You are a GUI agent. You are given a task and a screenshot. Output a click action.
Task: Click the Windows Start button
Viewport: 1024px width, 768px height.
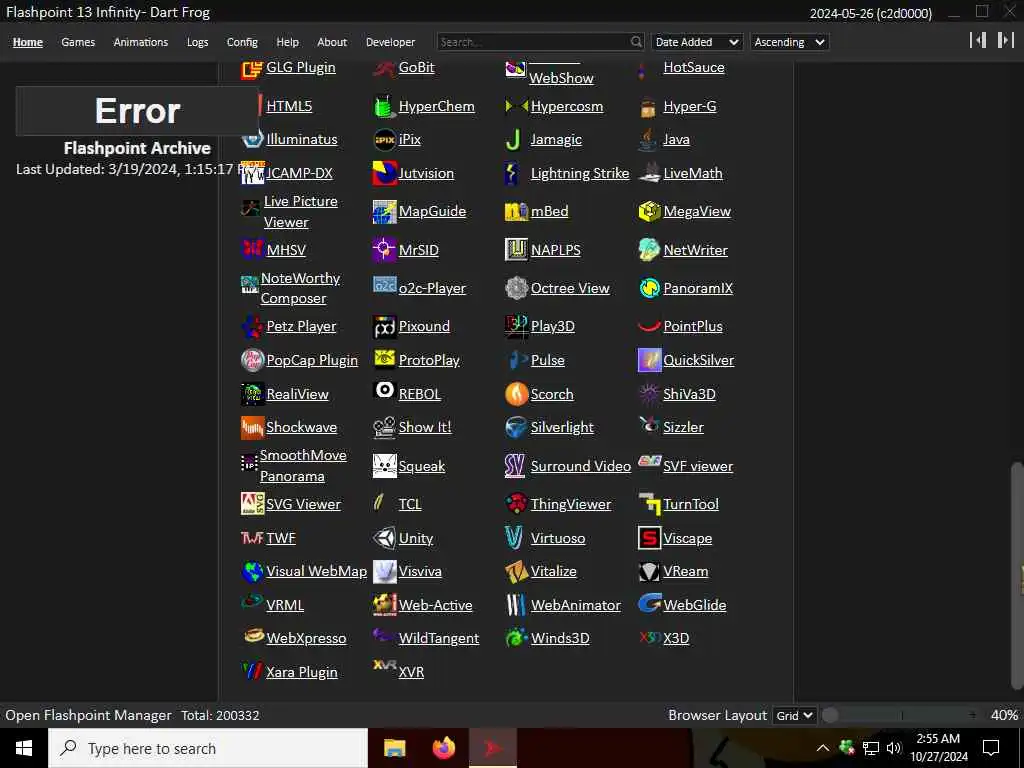click(24, 748)
